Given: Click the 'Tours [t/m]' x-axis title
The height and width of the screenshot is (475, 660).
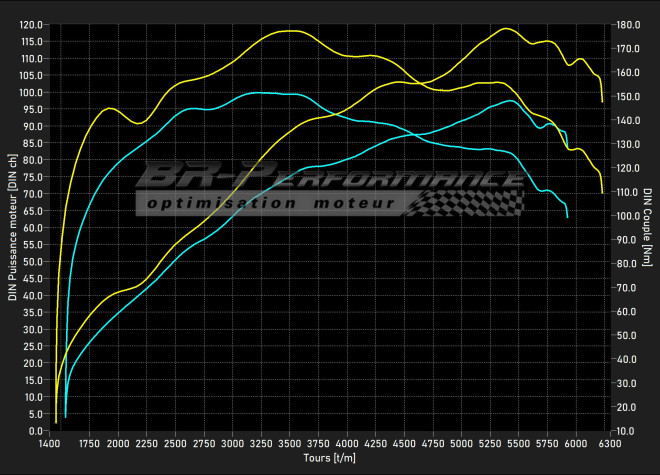Looking at the screenshot, I should pos(330,458).
